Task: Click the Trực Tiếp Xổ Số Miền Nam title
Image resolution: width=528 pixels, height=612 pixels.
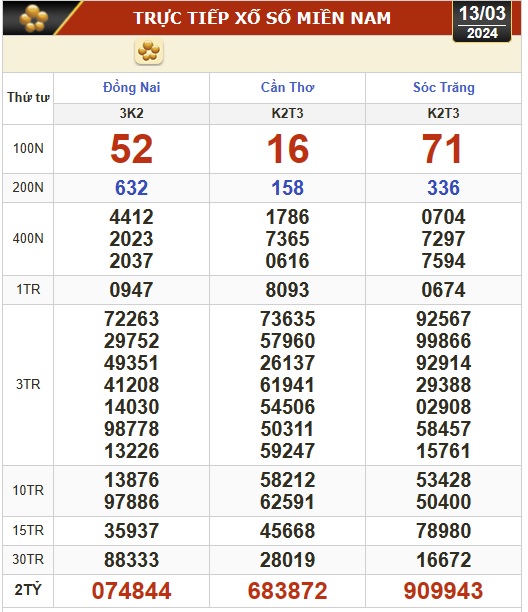Action: point(262,18)
